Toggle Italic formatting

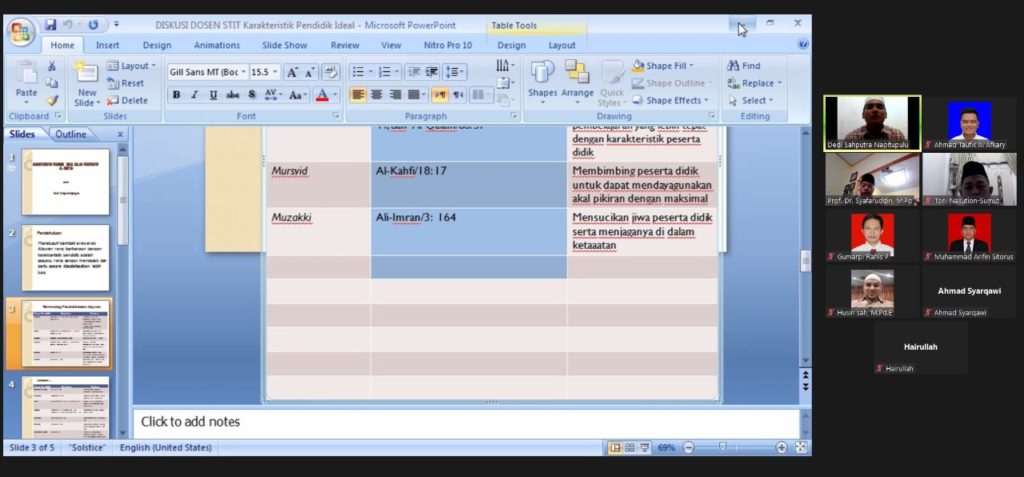[x=195, y=95]
